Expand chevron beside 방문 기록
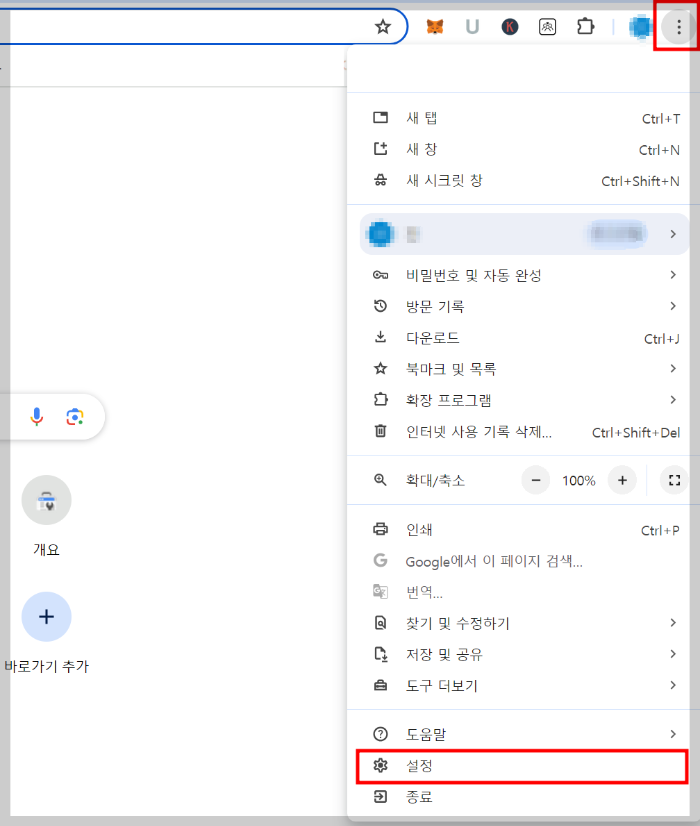The width and height of the screenshot is (700, 826). [x=673, y=306]
